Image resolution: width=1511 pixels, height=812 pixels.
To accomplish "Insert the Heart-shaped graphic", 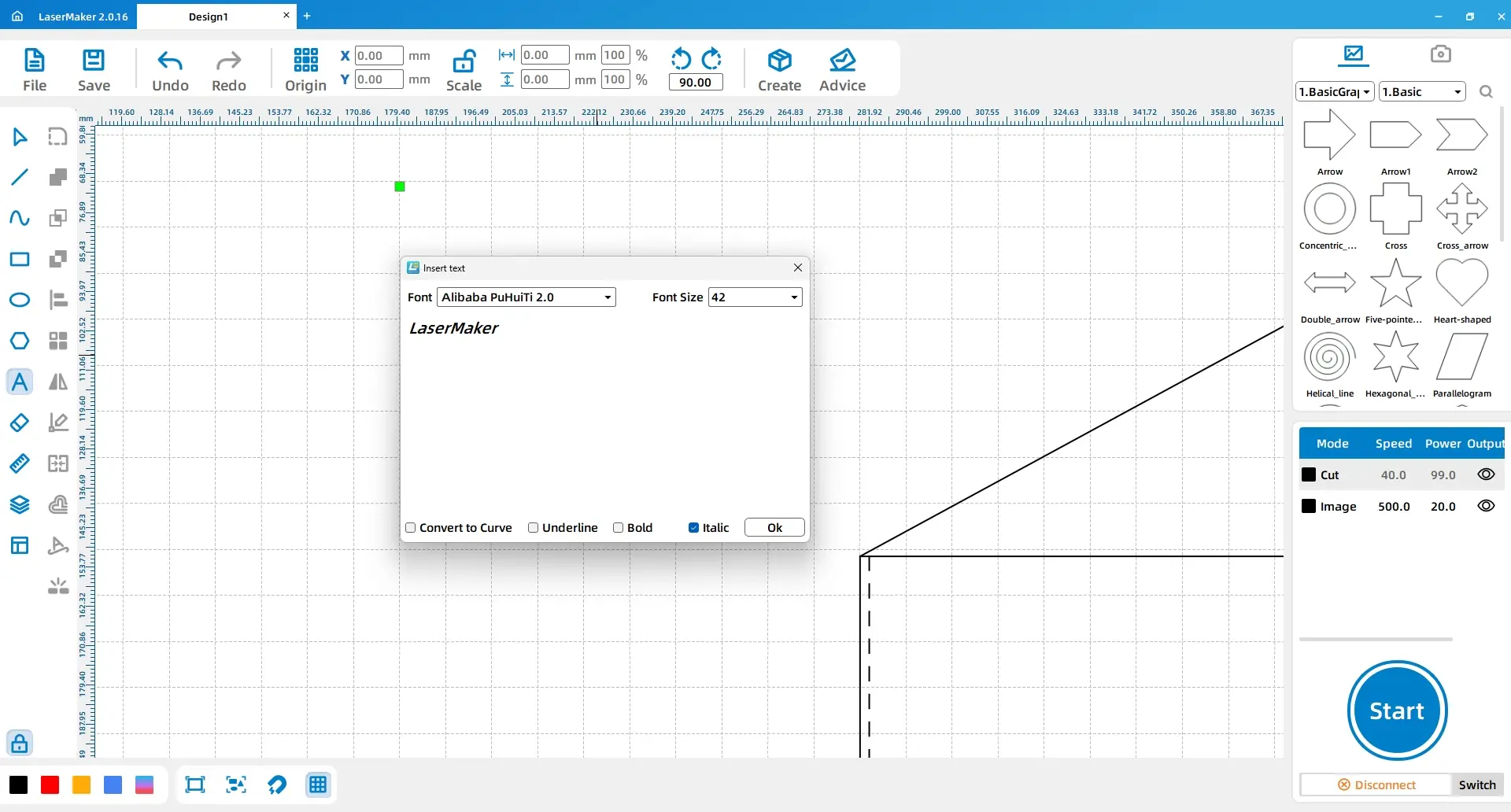I will pyautogui.click(x=1461, y=283).
